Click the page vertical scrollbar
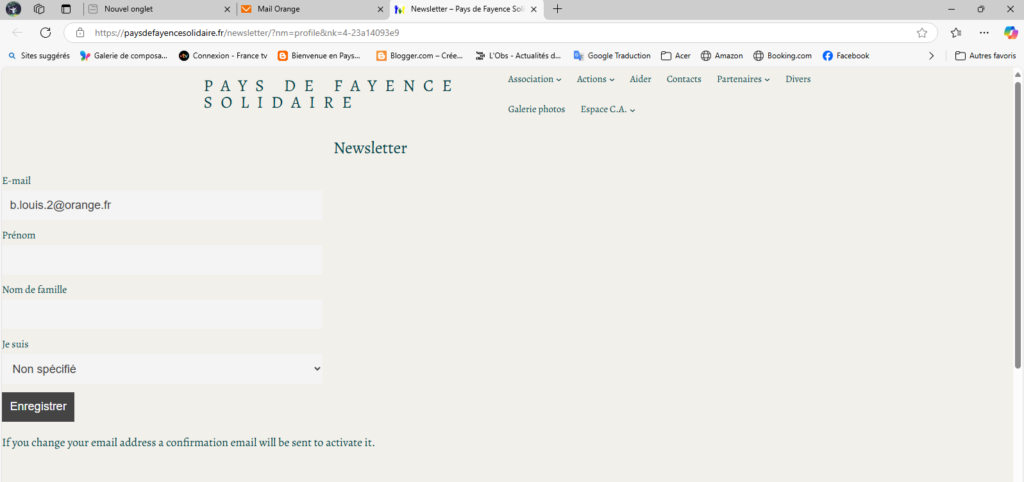This screenshot has width=1024, height=482. point(1018,225)
